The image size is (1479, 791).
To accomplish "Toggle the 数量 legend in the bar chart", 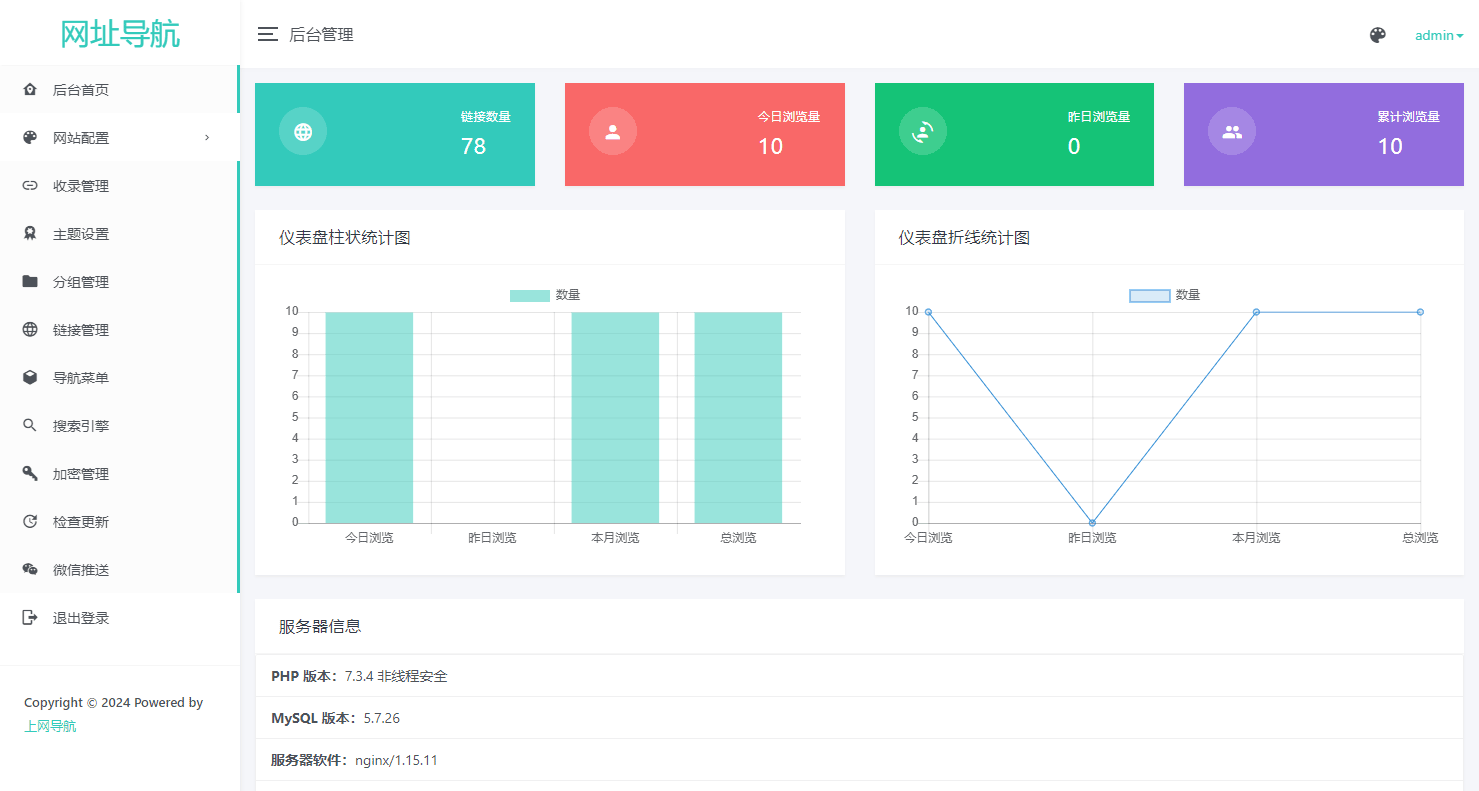I will coord(545,295).
